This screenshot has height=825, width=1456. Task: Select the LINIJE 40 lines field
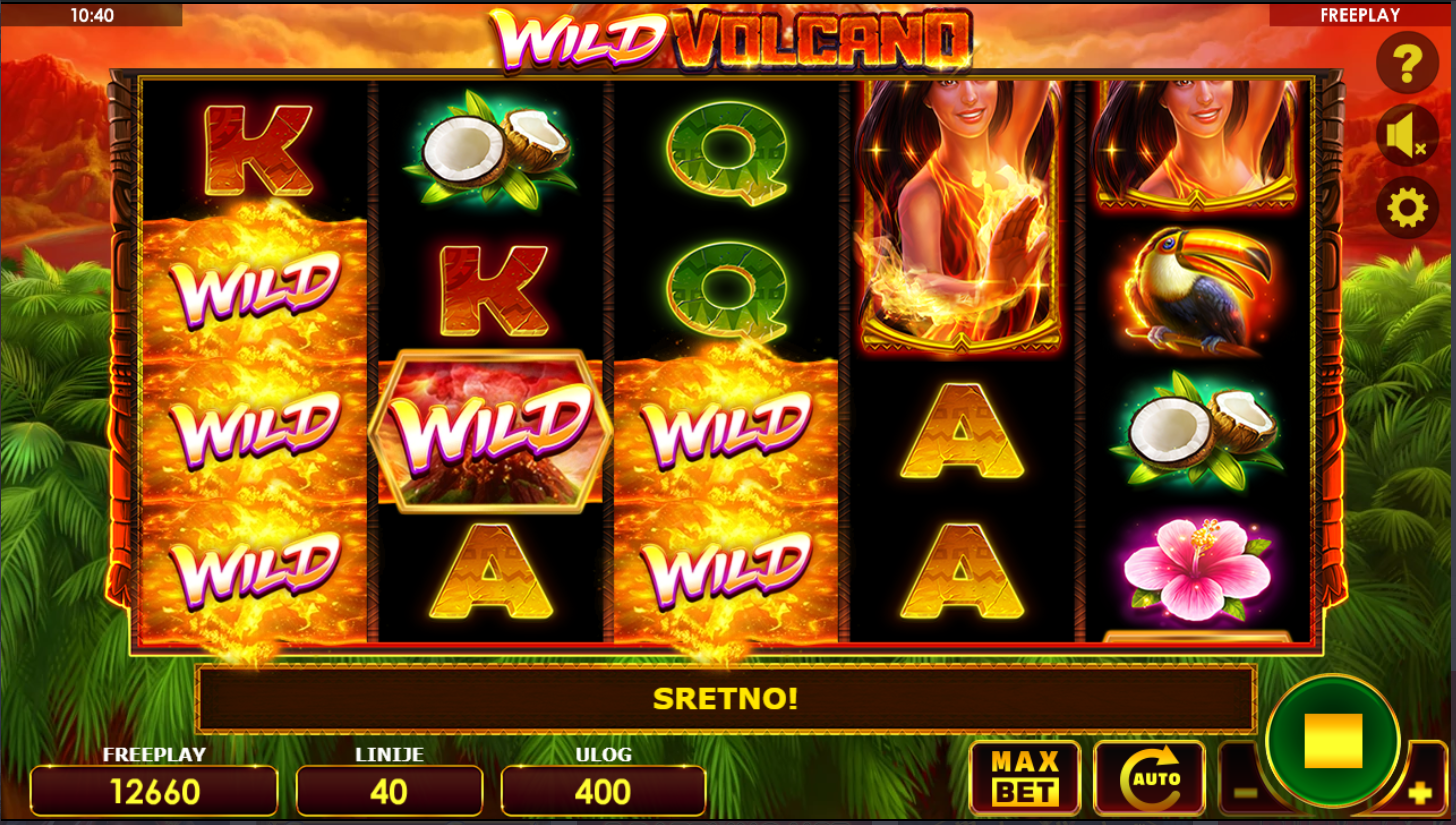[x=389, y=791]
